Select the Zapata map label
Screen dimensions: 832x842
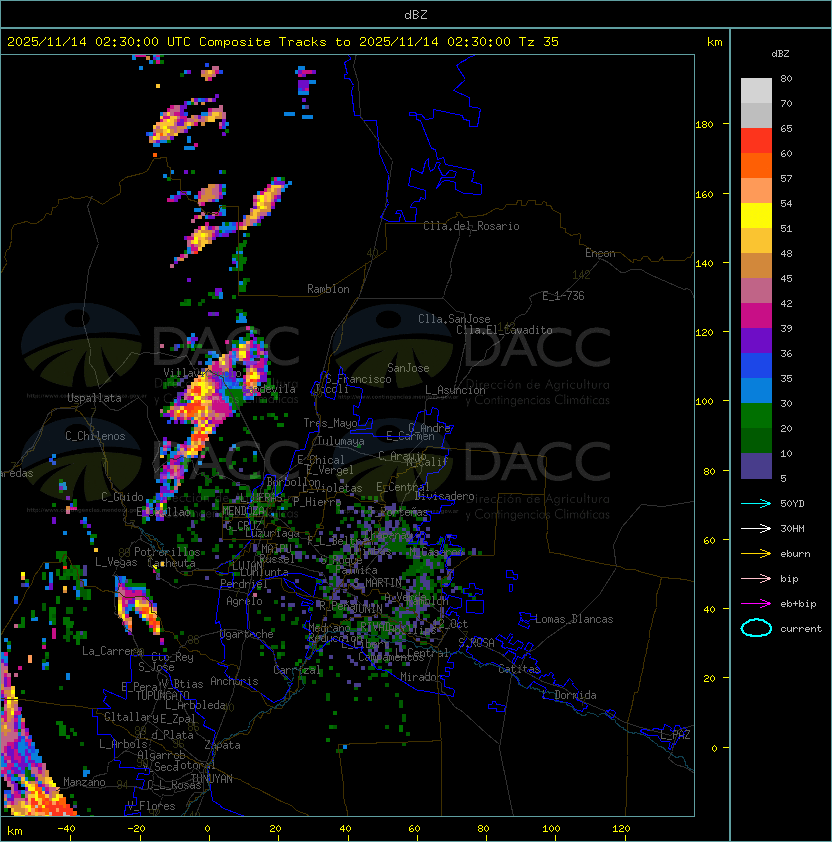(222, 745)
